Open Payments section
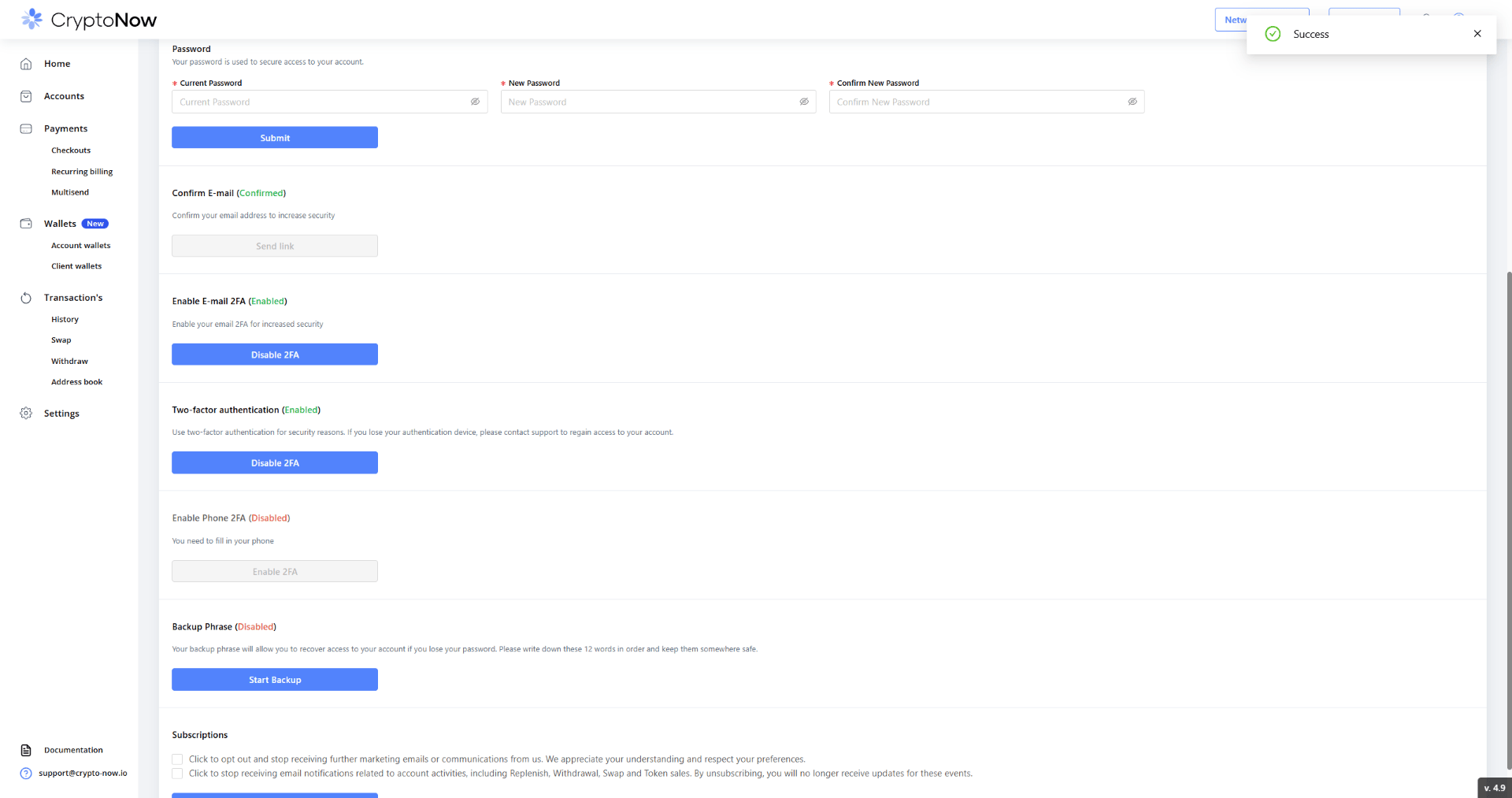 (x=65, y=128)
